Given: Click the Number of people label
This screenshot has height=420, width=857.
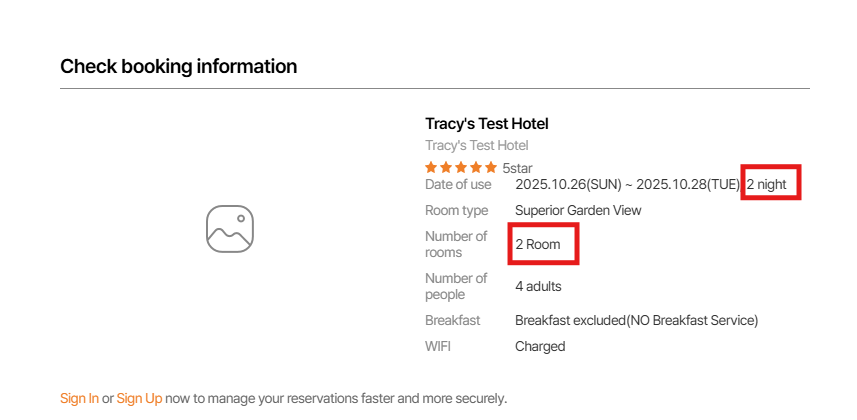Looking at the screenshot, I should coord(456,287).
